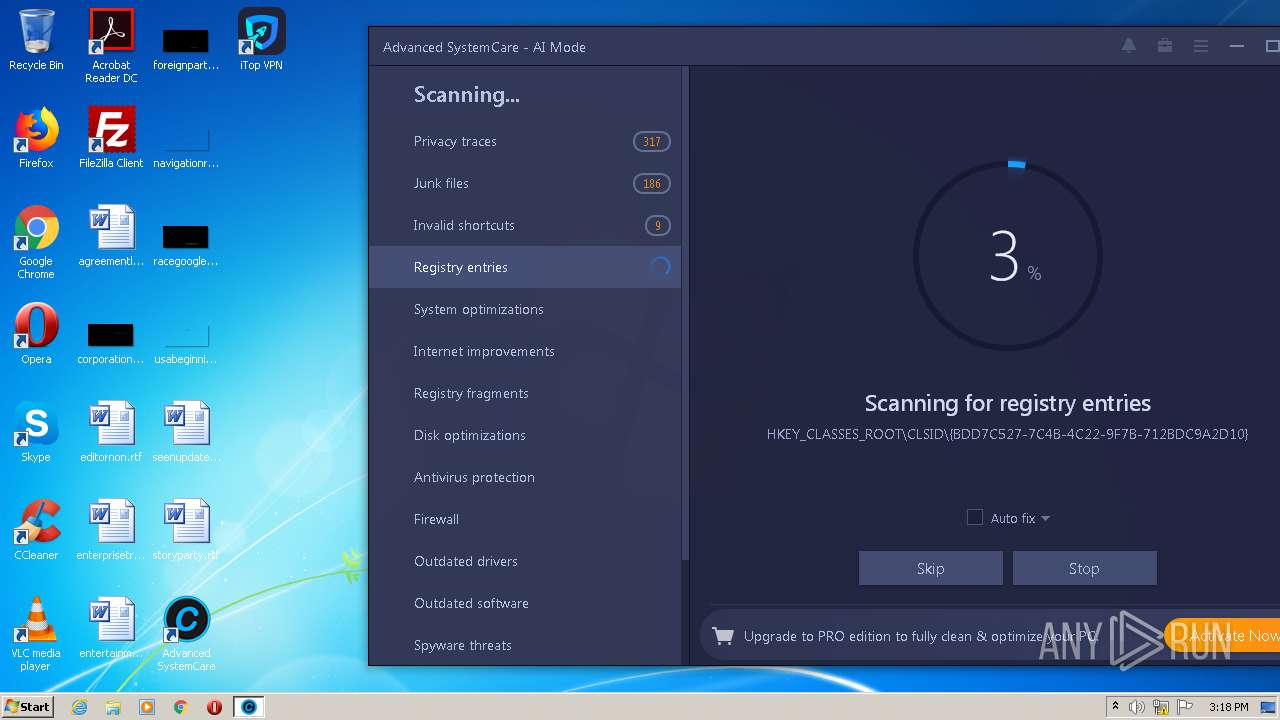Image resolution: width=1280 pixels, height=720 pixels.
Task: Open the toolbox briefcase icon
Action: click(1165, 46)
